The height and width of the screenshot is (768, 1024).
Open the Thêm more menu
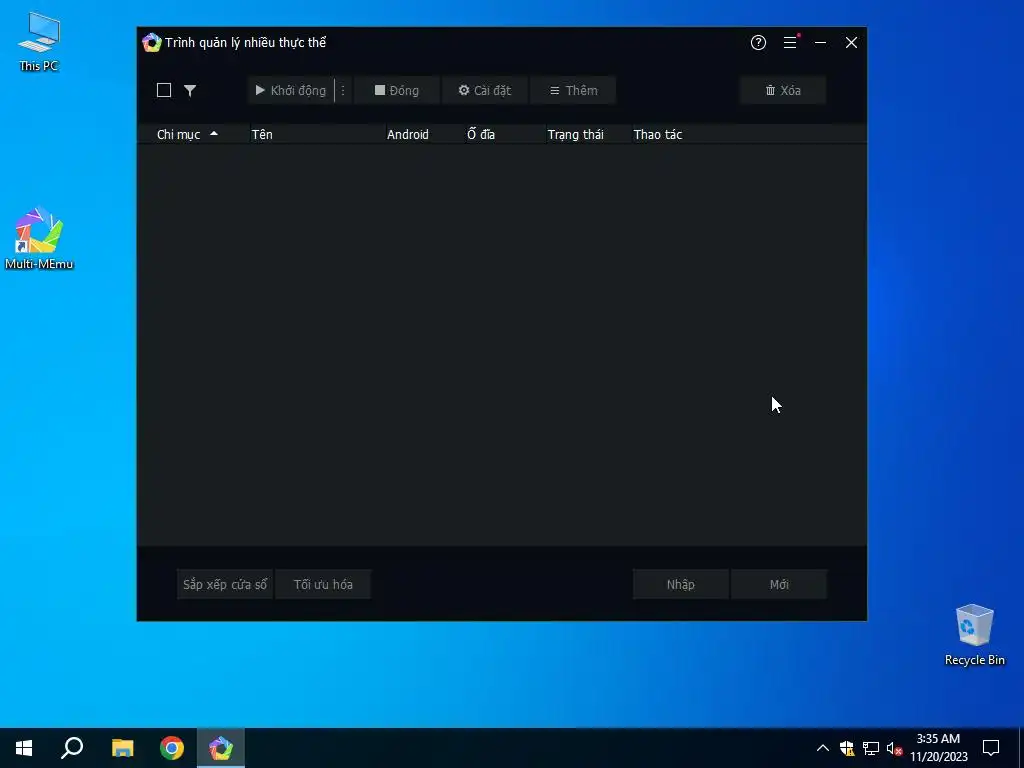pos(573,90)
